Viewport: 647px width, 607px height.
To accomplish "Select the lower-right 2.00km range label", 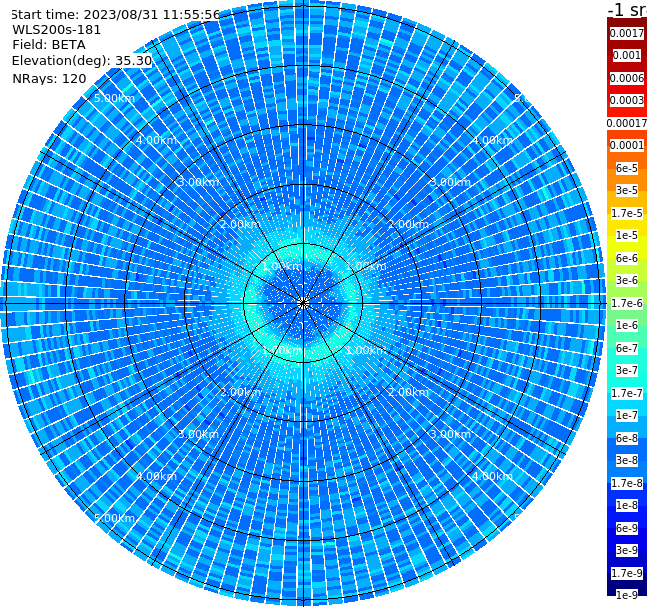I will coord(408,392).
